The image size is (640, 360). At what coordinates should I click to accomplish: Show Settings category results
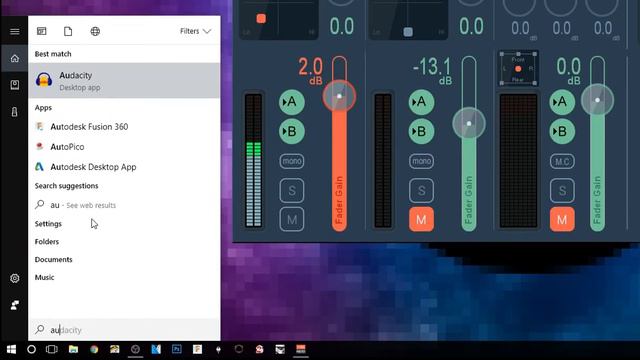[48, 224]
